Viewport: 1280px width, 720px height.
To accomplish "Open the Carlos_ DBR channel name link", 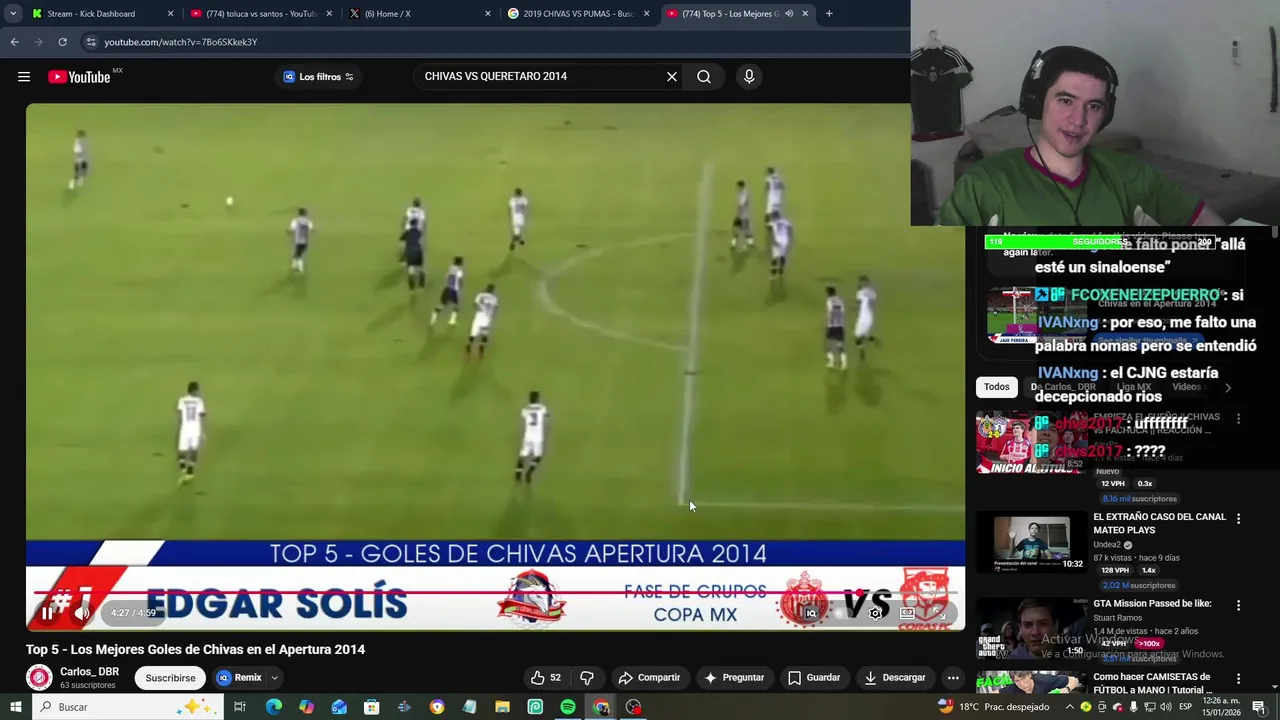I will [x=89, y=672].
